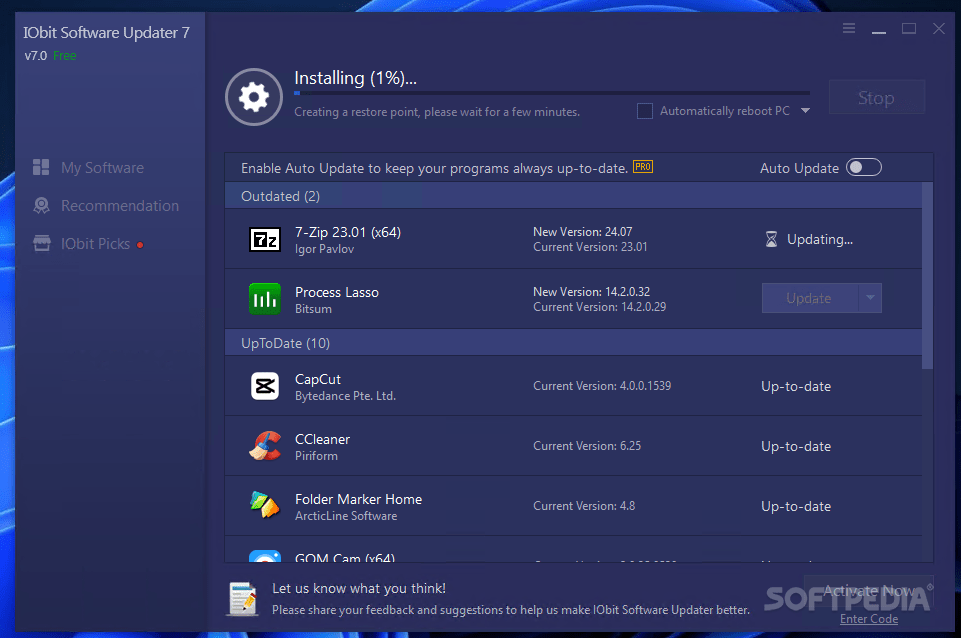Image resolution: width=961 pixels, height=638 pixels.
Task: Click the installing gear icon
Action: 254,97
